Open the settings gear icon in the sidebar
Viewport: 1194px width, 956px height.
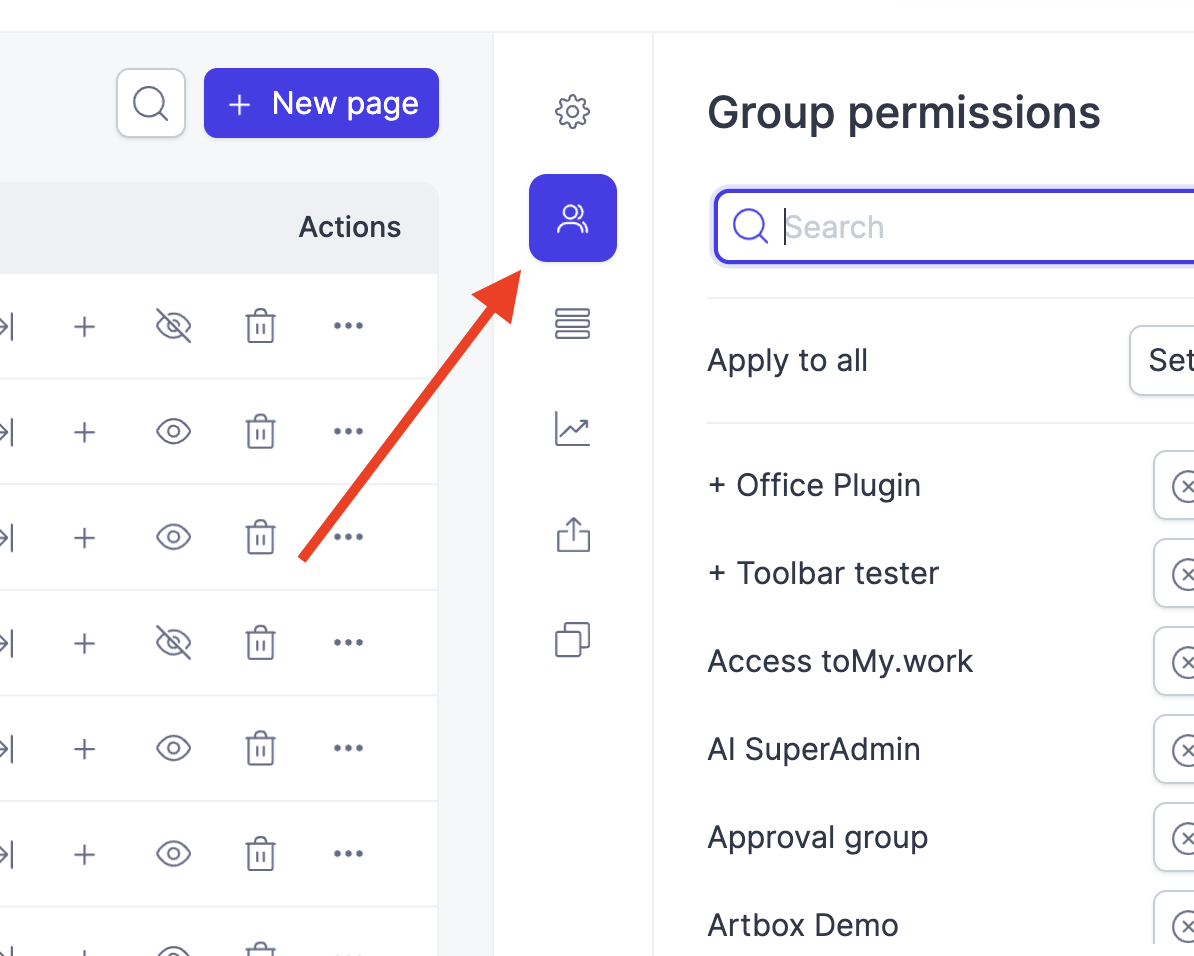(572, 112)
